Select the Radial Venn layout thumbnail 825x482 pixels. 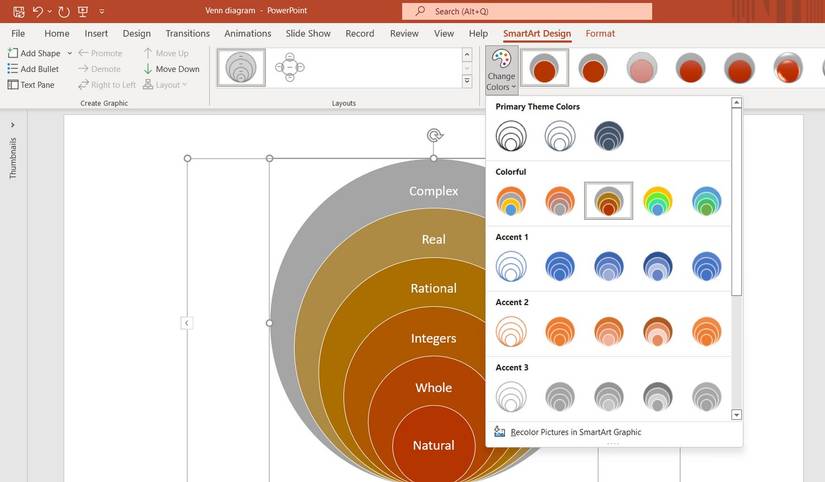coord(289,67)
